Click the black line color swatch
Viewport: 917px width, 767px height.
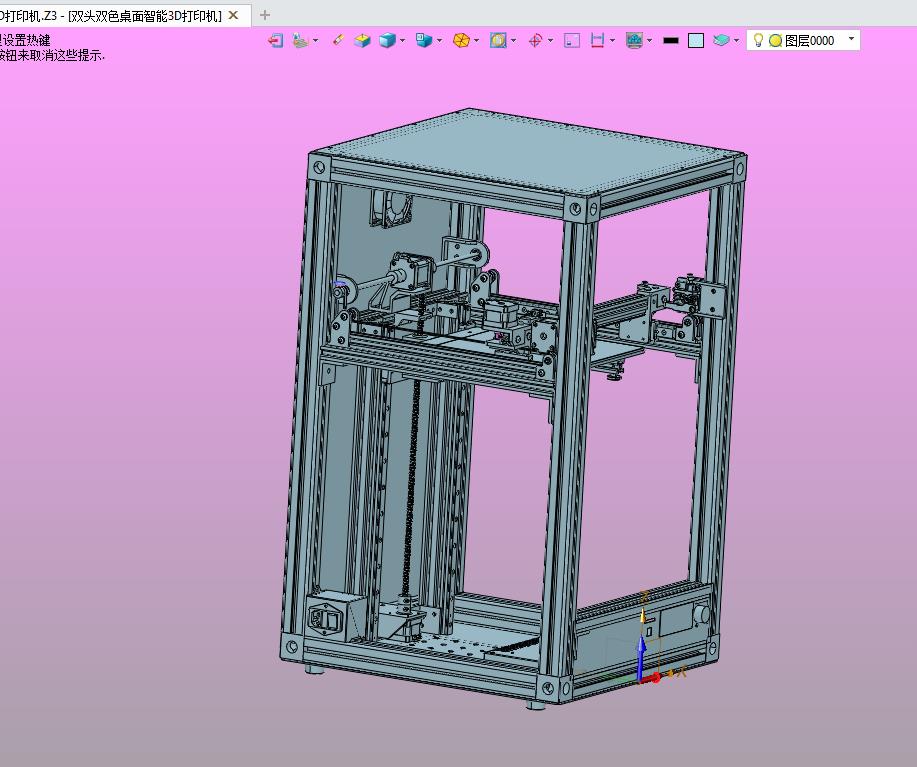[671, 40]
